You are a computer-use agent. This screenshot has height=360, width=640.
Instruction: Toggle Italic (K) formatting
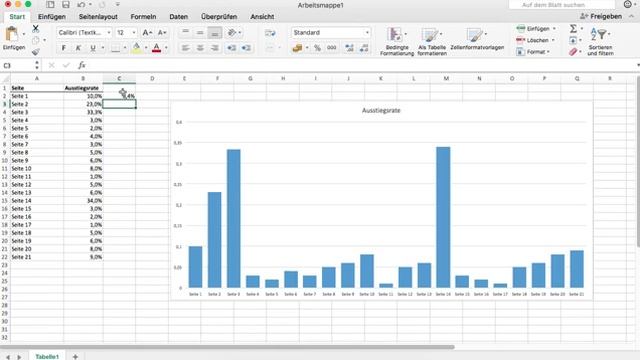78,48
